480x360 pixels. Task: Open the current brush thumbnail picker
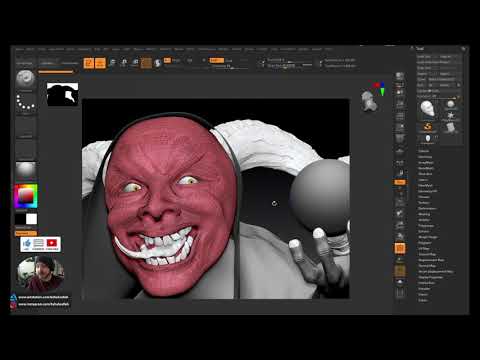[25, 79]
